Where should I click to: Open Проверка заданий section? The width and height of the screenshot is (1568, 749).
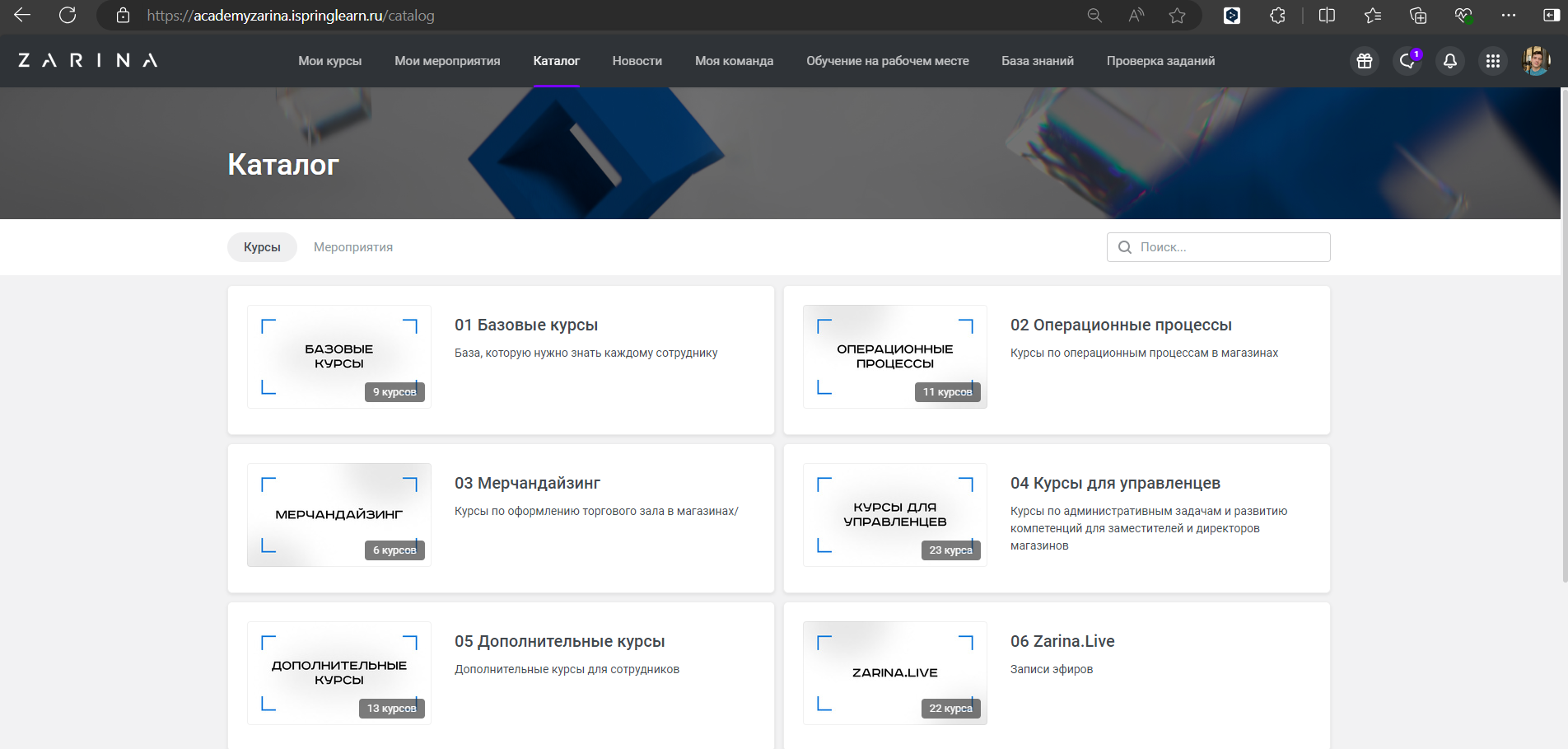[1160, 61]
